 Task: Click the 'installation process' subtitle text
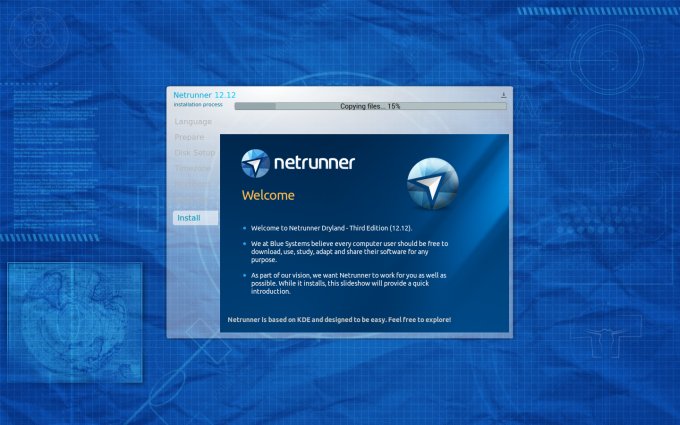point(198,105)
